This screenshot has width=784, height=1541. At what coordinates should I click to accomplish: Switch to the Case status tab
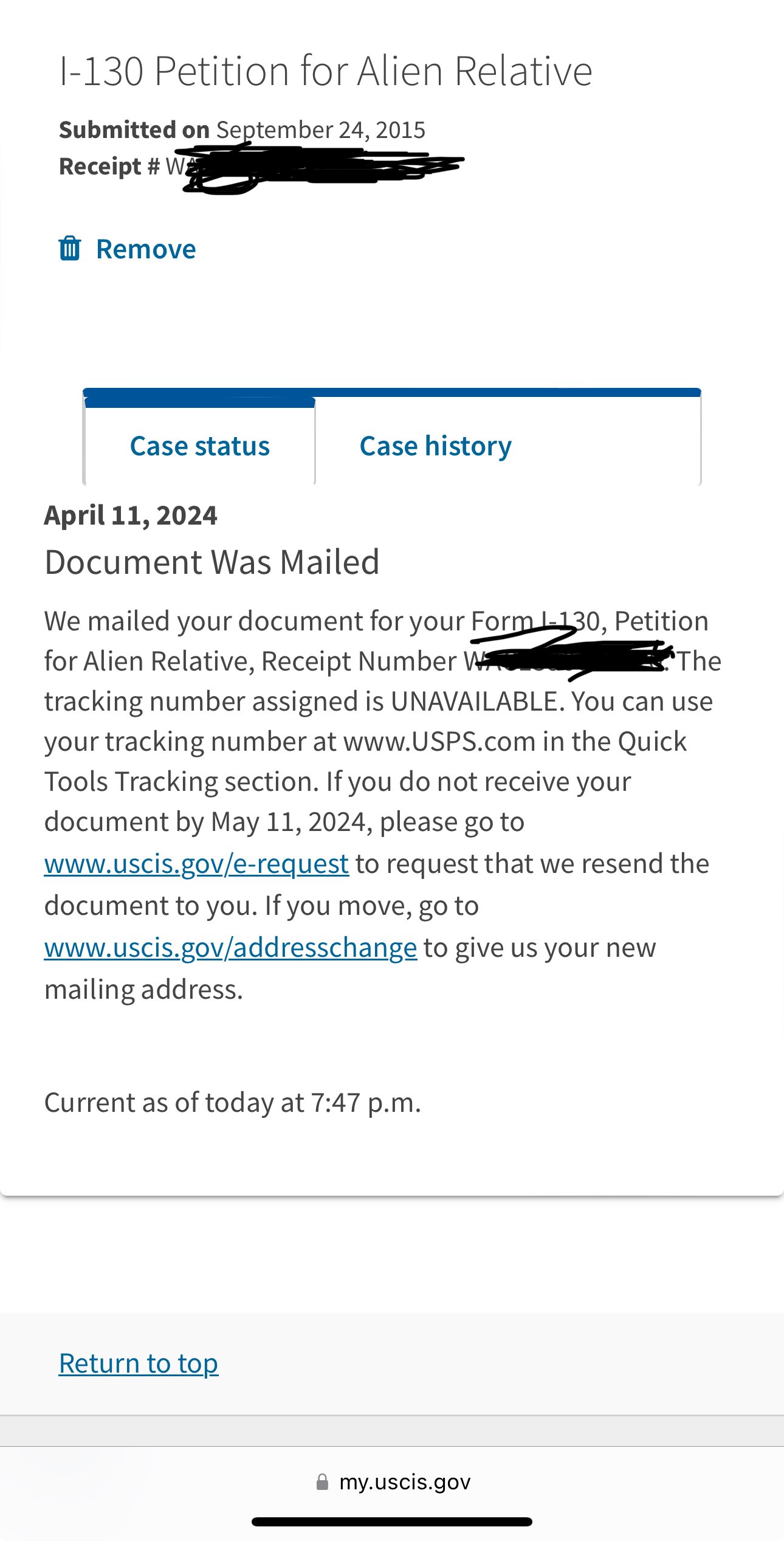pos(200,446)
